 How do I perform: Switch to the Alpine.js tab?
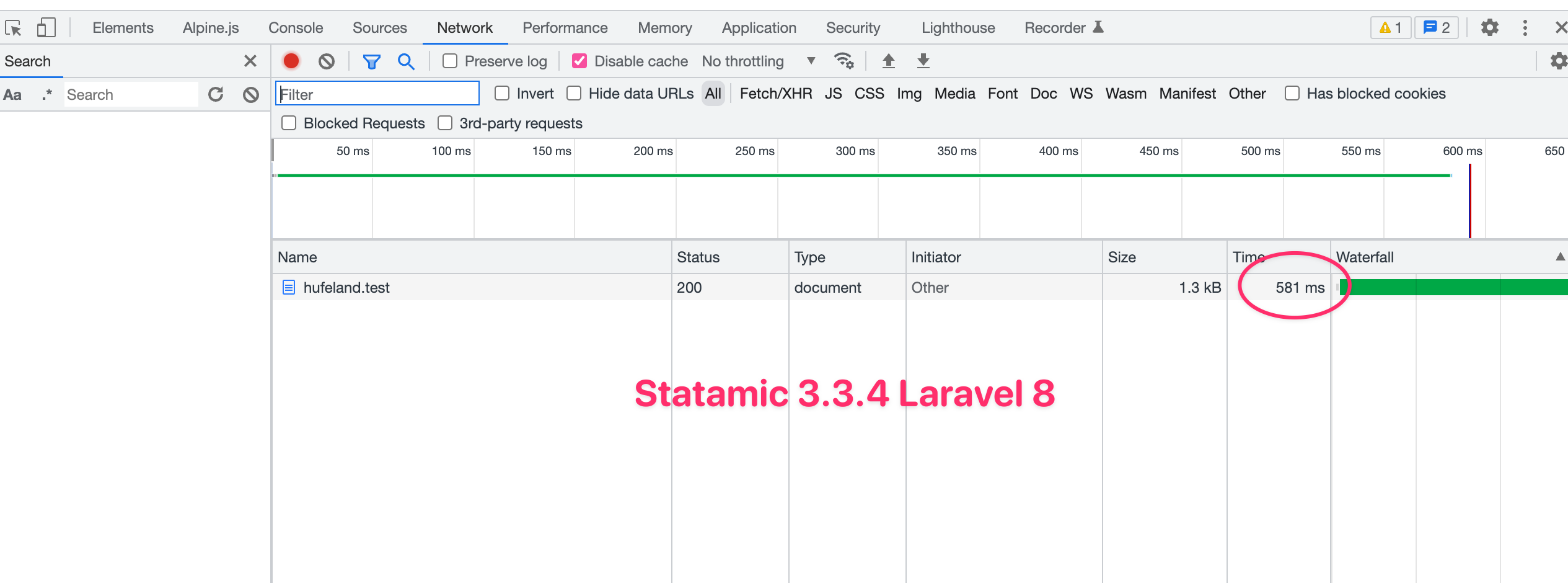211,28
